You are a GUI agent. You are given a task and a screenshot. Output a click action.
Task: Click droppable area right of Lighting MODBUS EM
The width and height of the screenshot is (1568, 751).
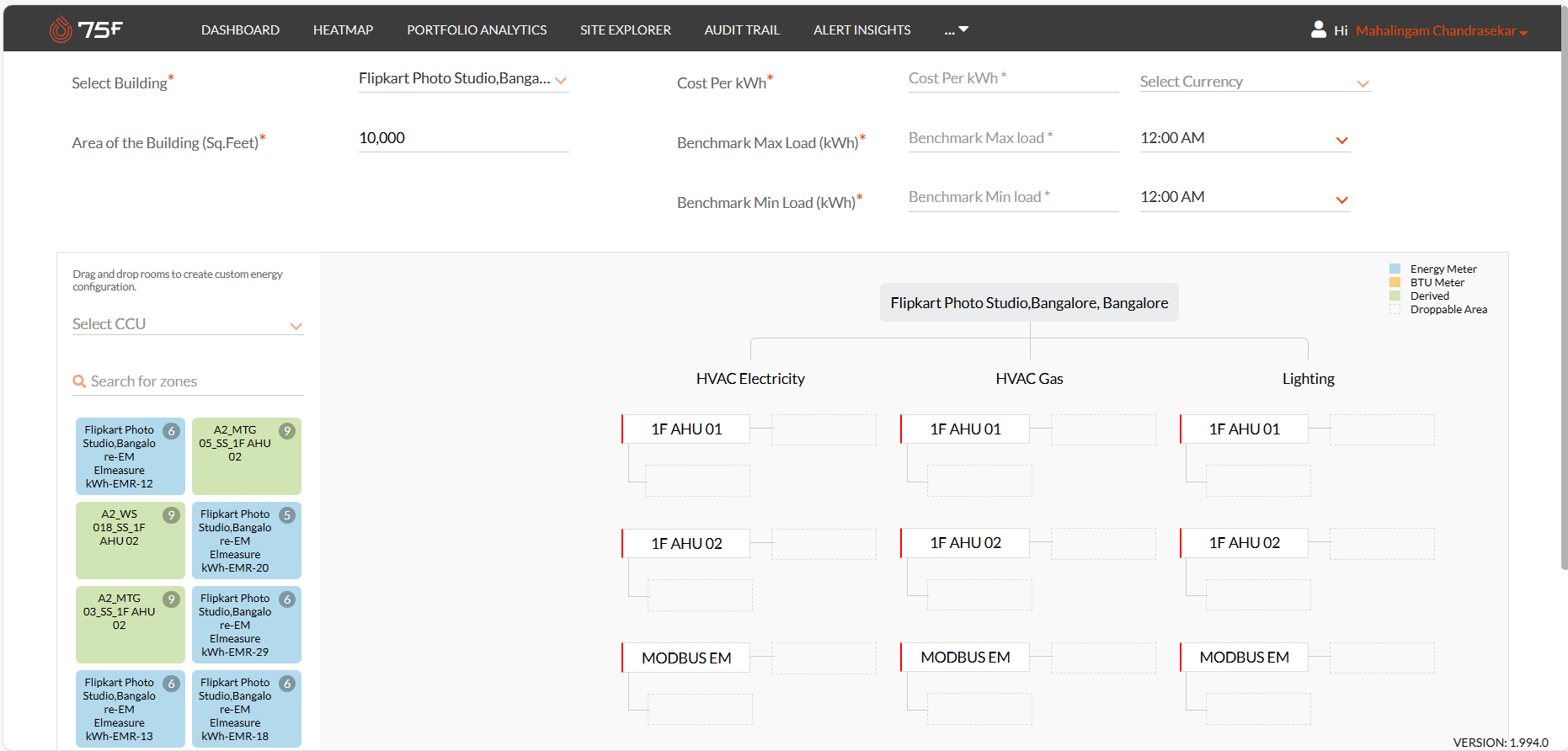[1382, 658]
